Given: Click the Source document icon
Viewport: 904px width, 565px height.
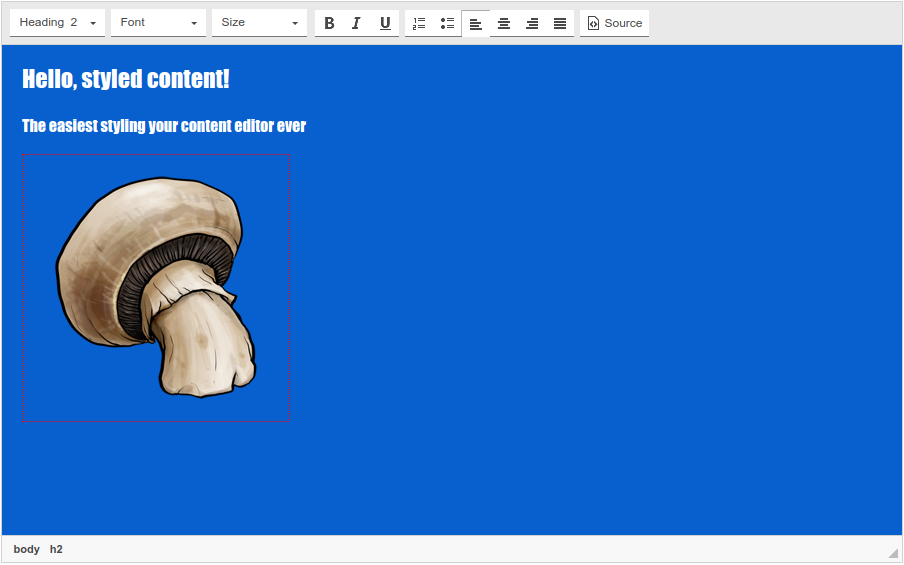Looking at the screenshot, I should click(x=593, y=23).
